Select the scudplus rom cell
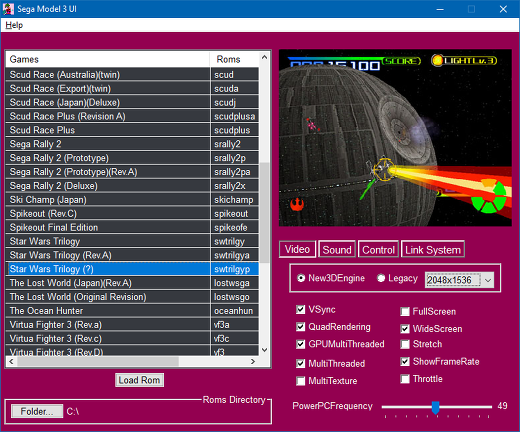The image size is (520, 432). click(x=235, y=130)
